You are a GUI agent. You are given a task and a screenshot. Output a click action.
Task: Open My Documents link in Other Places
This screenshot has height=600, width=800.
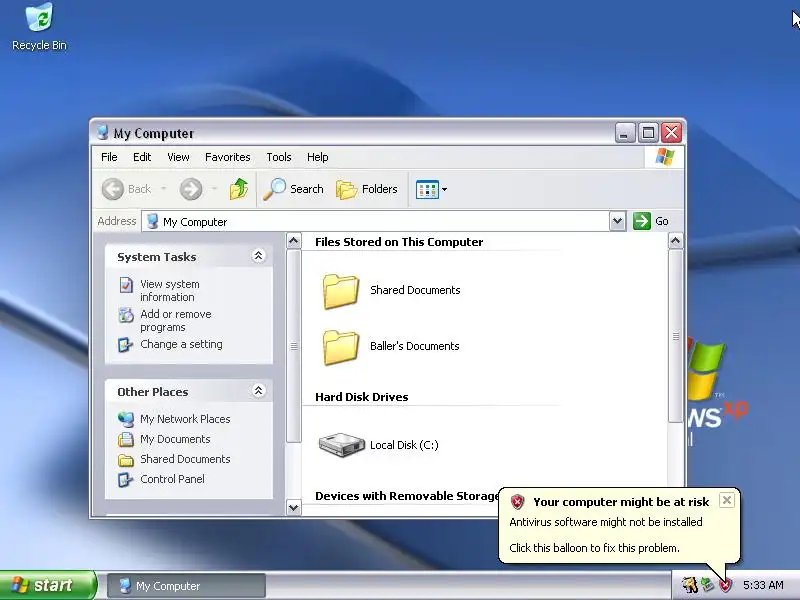[x=175, y=439]
